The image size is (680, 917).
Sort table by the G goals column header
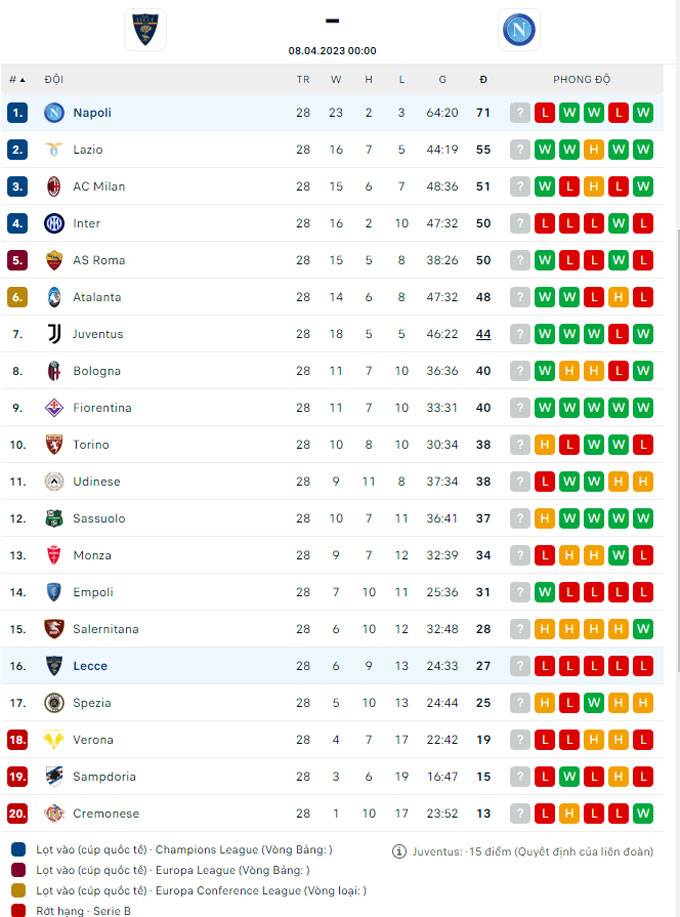tap(442, 79)
